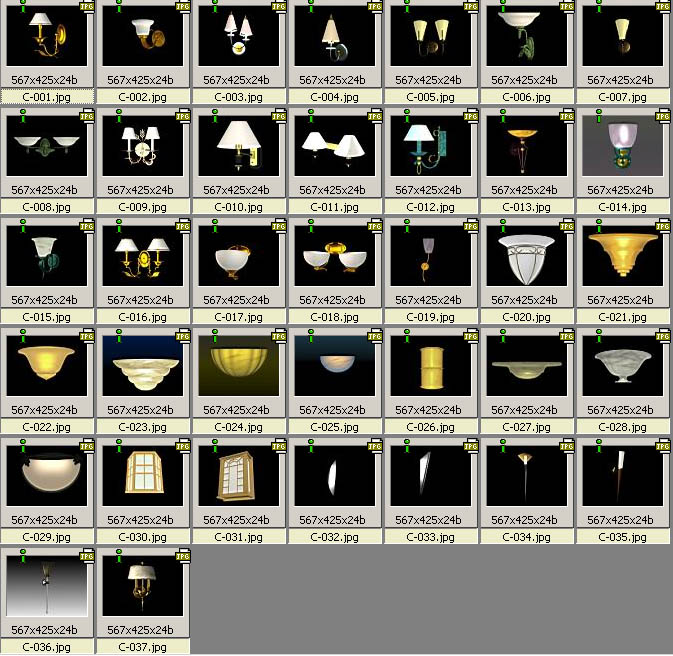
Task: Click the JPG format badge on C-014.jpg
Action: tap(663, 116)
